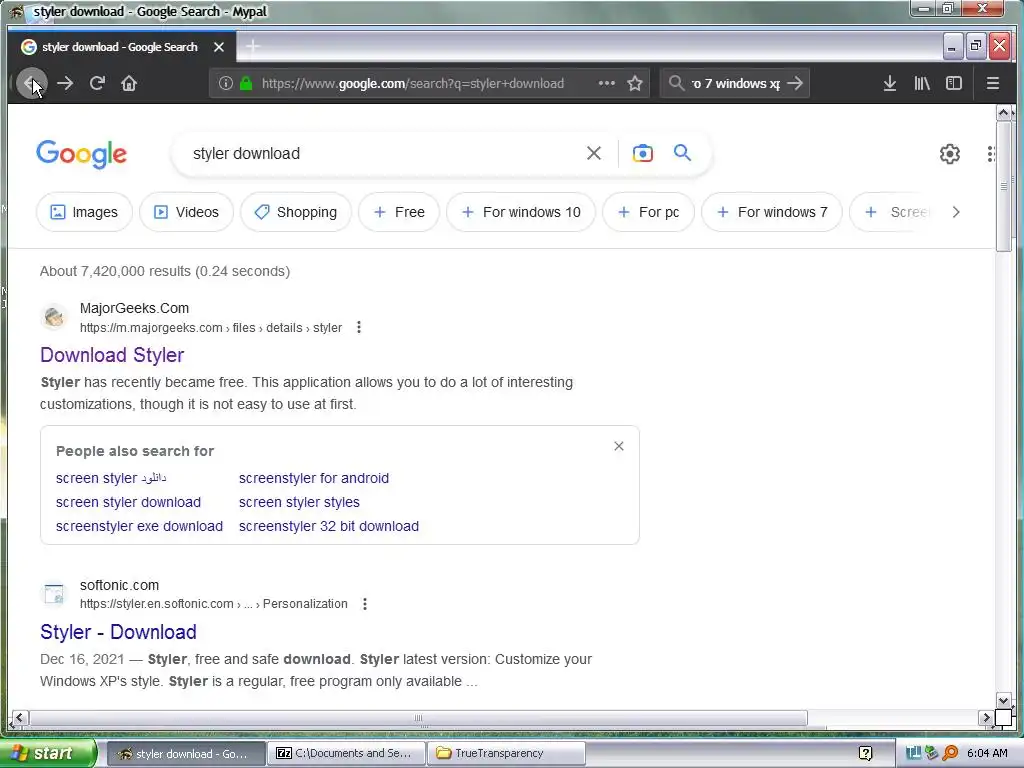1024x768 pixels.
Task: Open the browser home page
Action: 129,84
